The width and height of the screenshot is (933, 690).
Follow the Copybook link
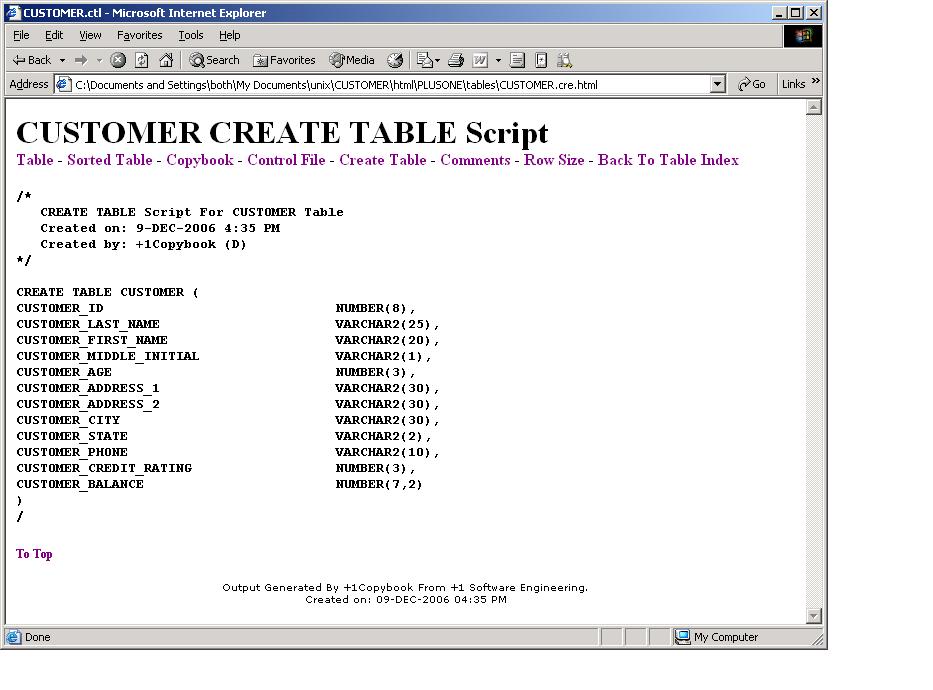click(200, 160)
